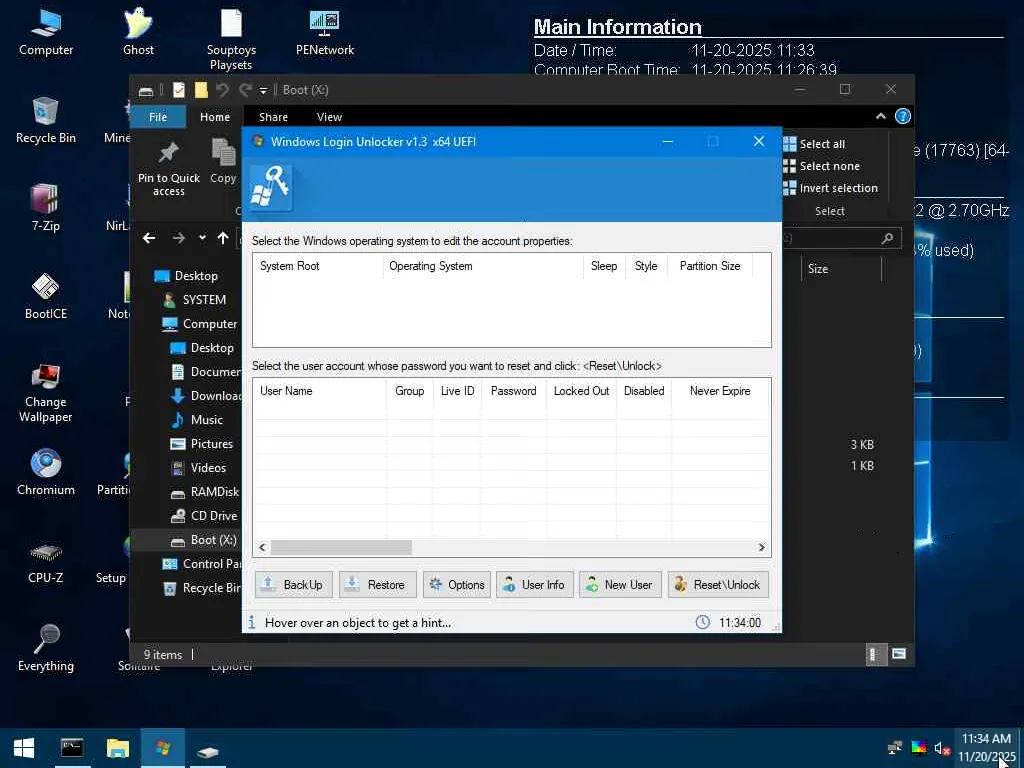Open the Souptoys Playsets desktop icon

(231, 39)
